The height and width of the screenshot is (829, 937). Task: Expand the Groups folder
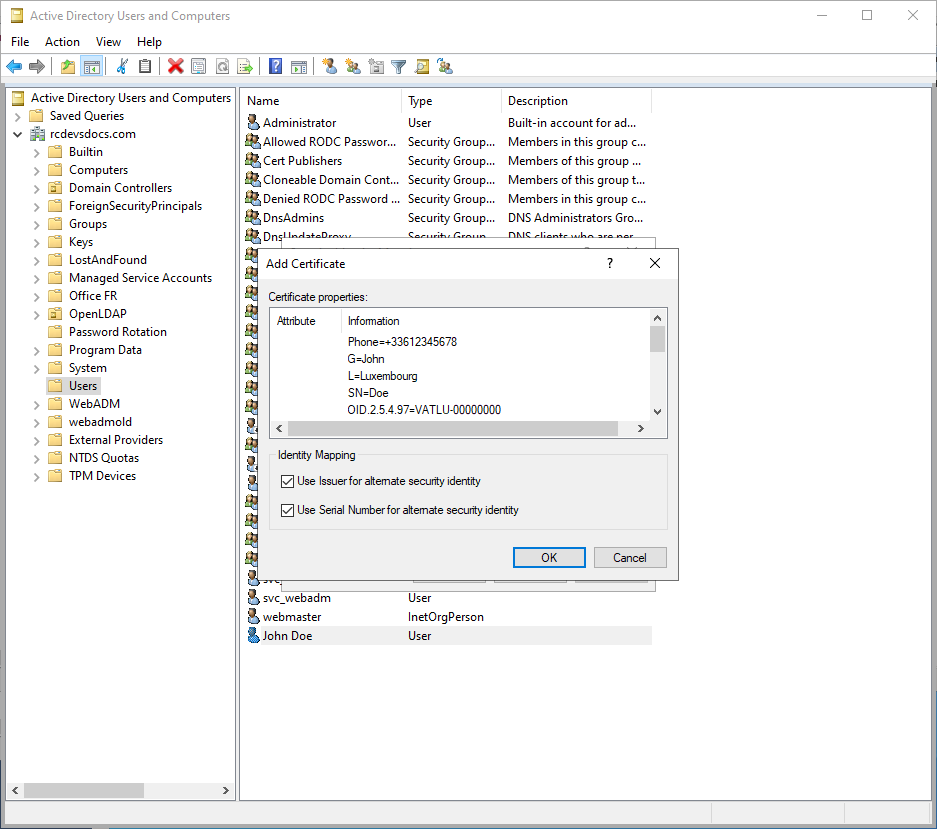[36, 225]
